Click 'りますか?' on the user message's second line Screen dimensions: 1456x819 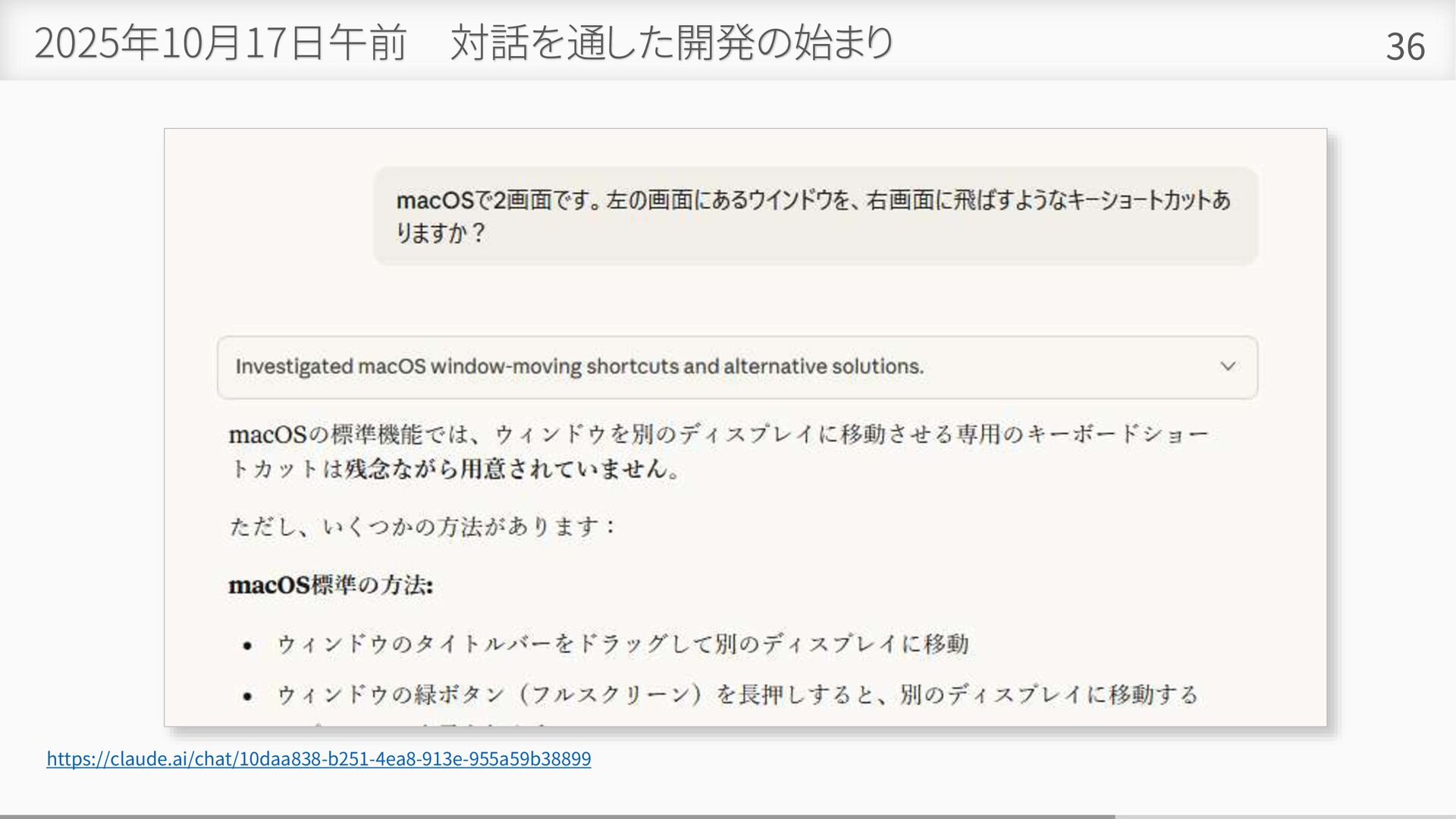(x=440, y=233)
